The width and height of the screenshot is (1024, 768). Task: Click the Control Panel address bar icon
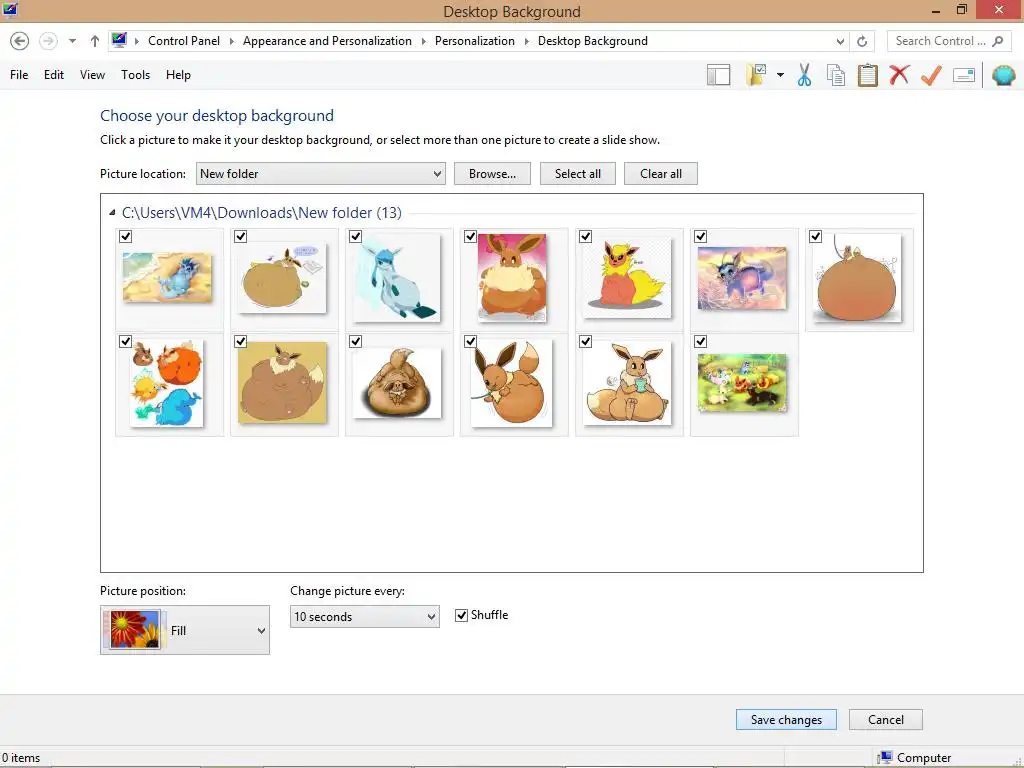[119, 40]
